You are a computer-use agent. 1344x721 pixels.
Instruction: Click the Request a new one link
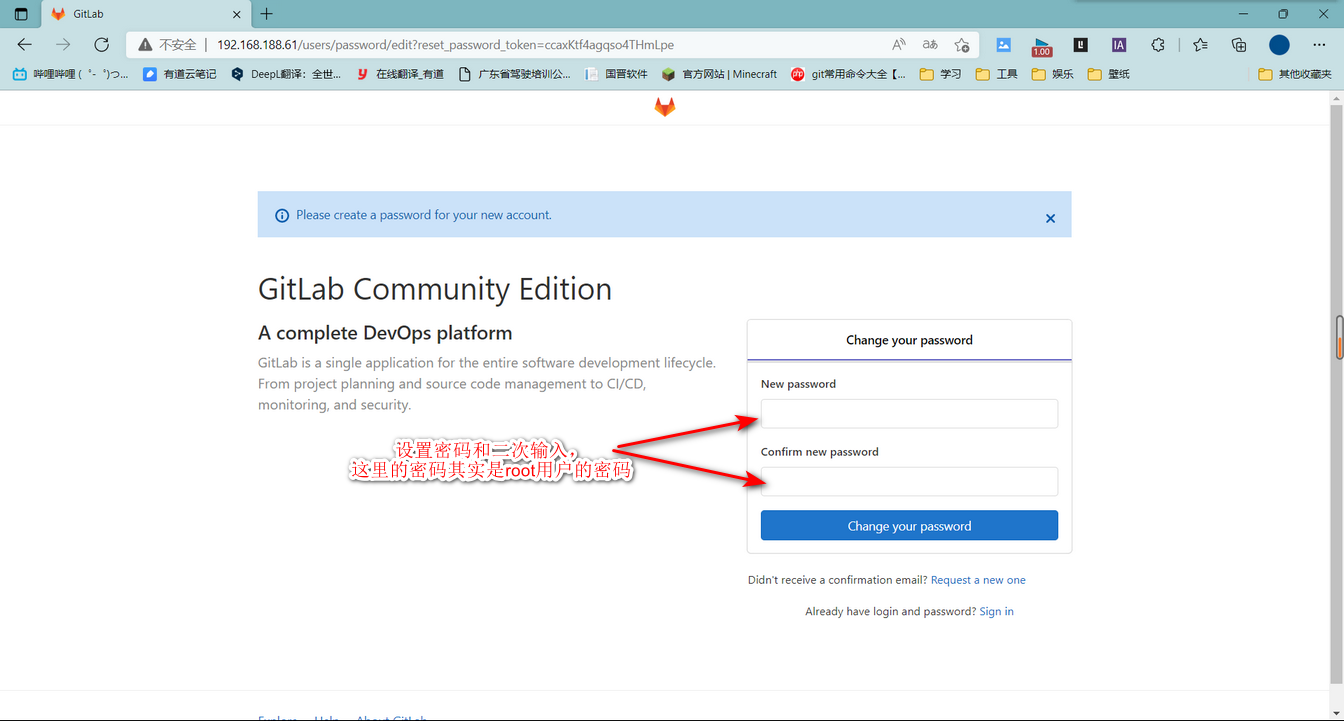click(978, 579)
